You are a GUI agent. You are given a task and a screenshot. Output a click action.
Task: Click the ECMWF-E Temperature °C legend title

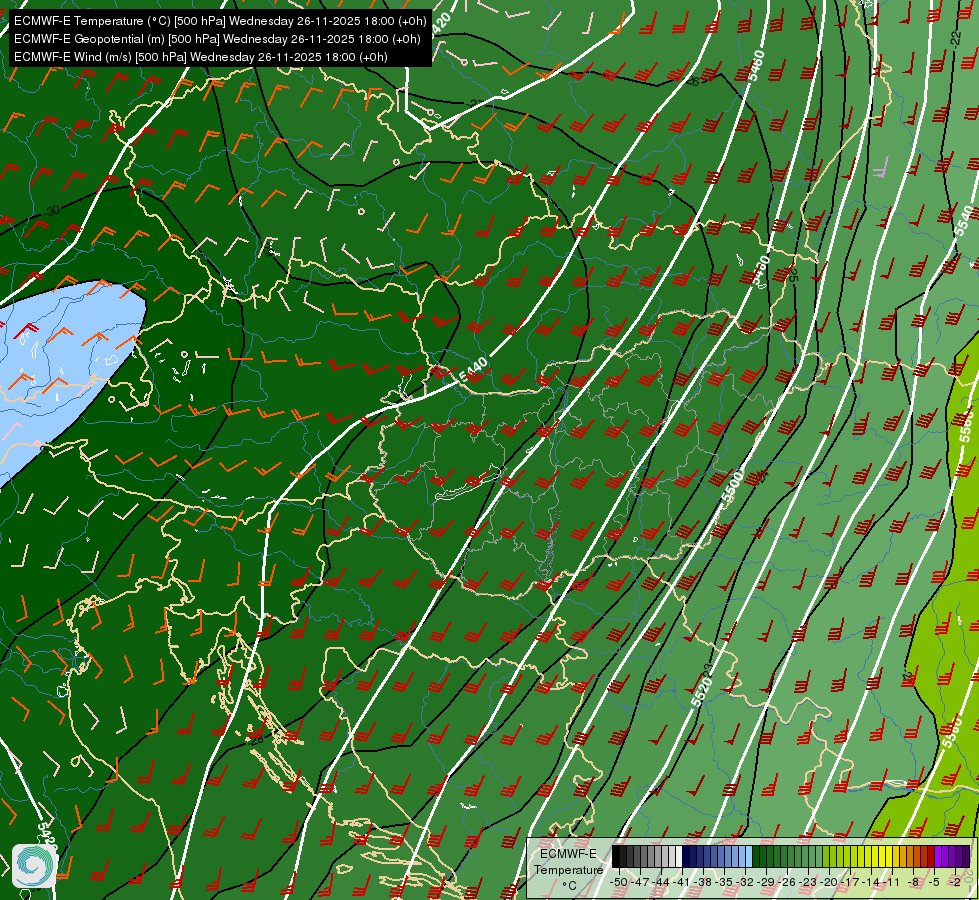pos(569,869)
